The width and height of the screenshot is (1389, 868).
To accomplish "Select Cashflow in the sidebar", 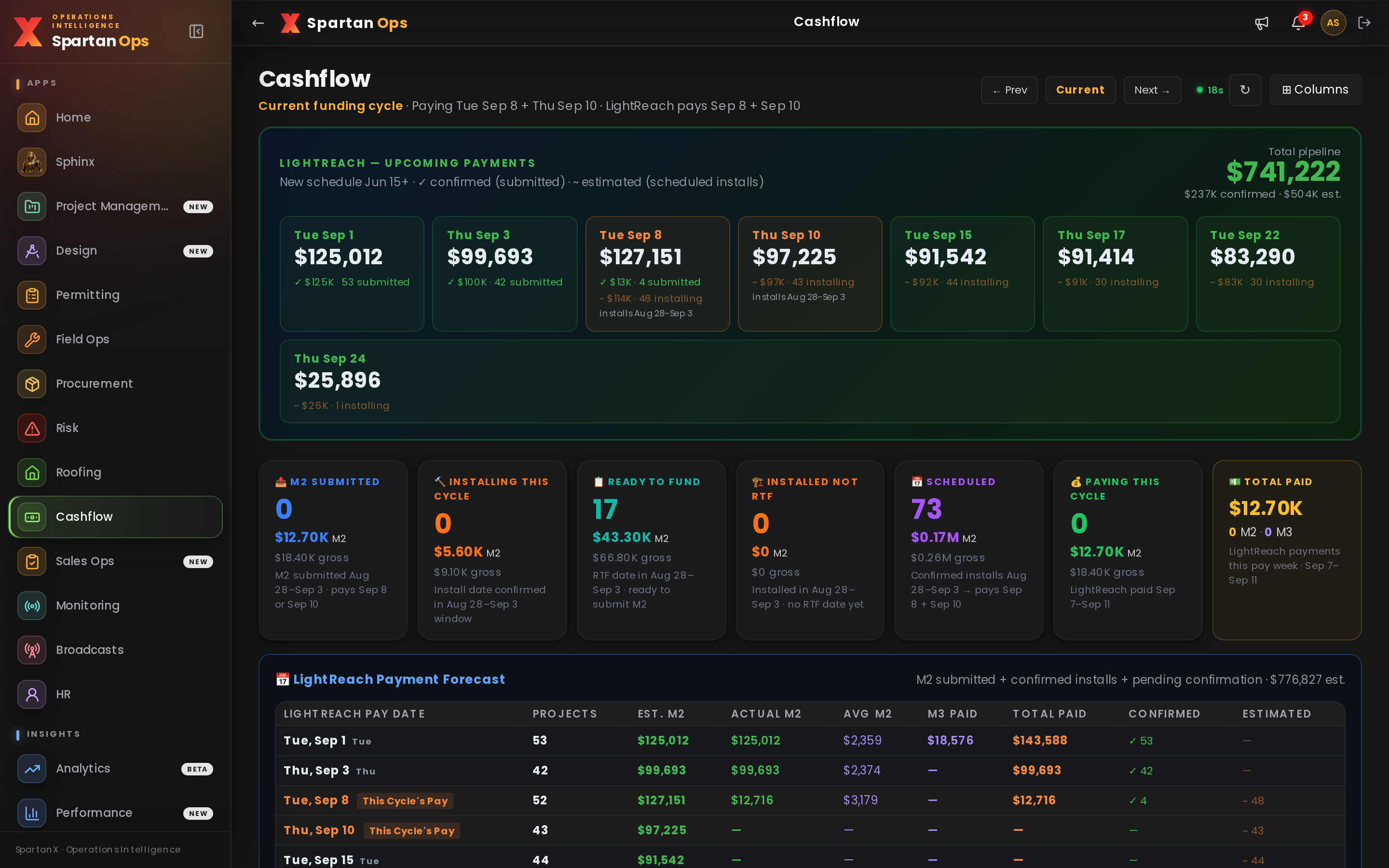I will coord(115,516).
